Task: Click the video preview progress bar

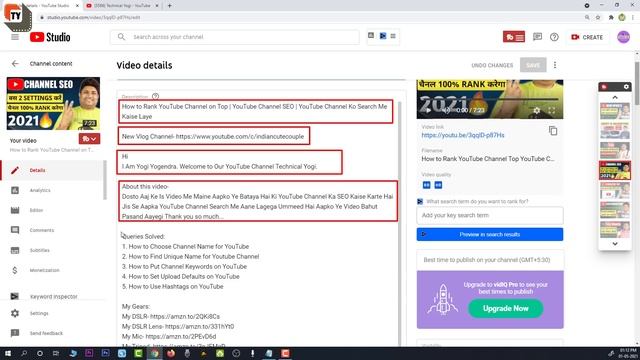Action: coord(490,99)
